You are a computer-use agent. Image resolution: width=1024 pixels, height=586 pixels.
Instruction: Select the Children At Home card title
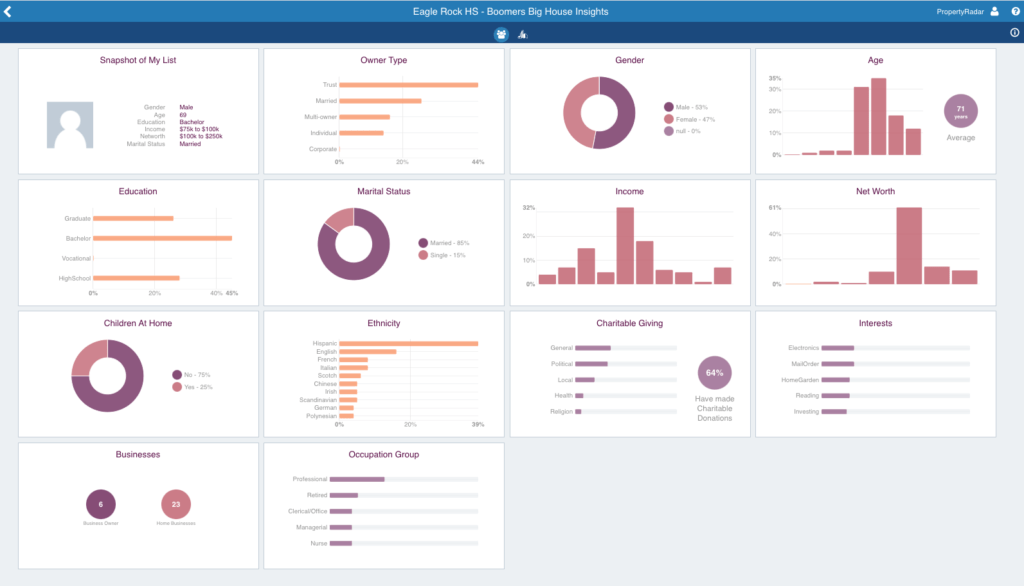pos(138,323)
